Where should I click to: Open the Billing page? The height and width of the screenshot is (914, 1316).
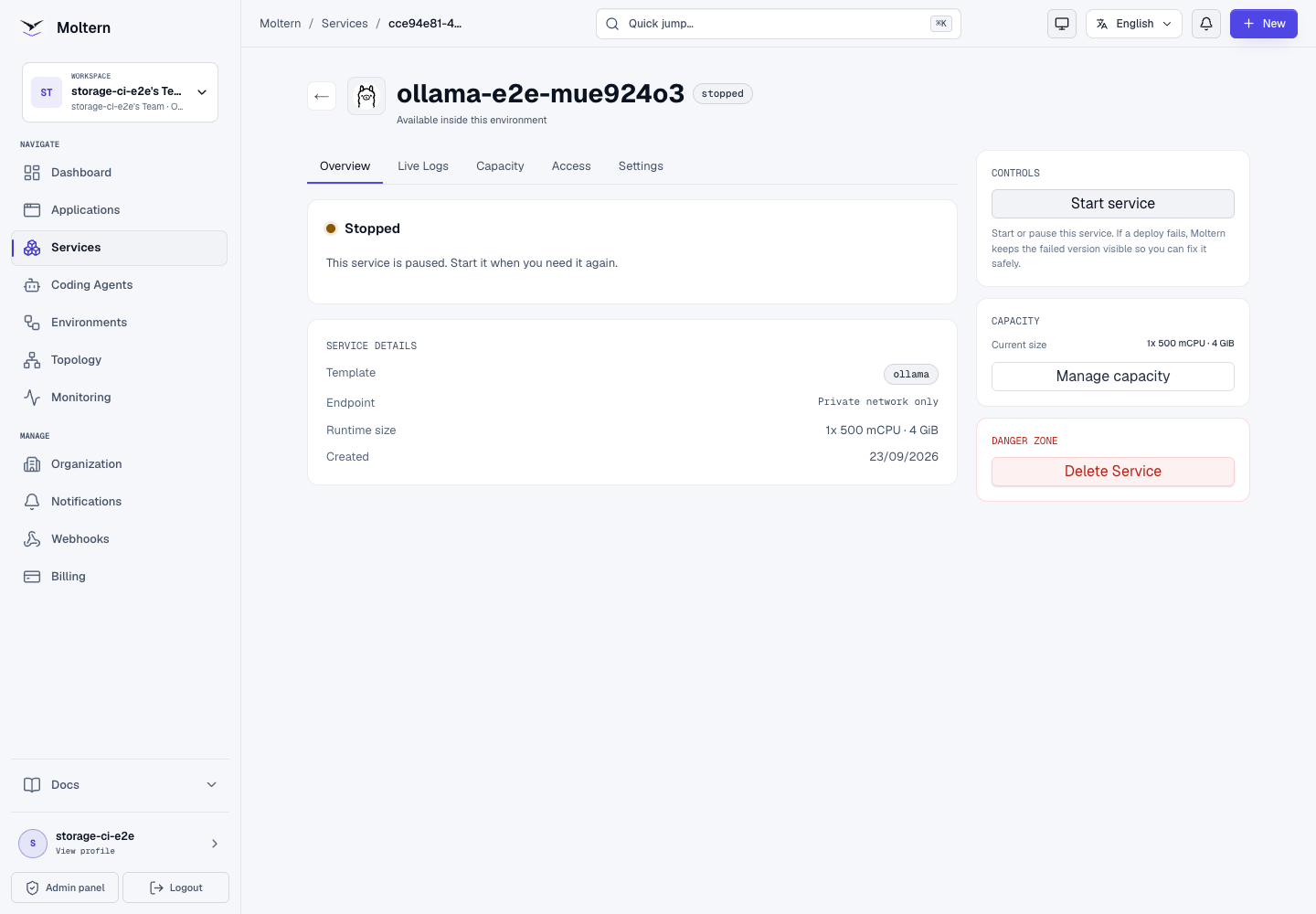point(120,577)
